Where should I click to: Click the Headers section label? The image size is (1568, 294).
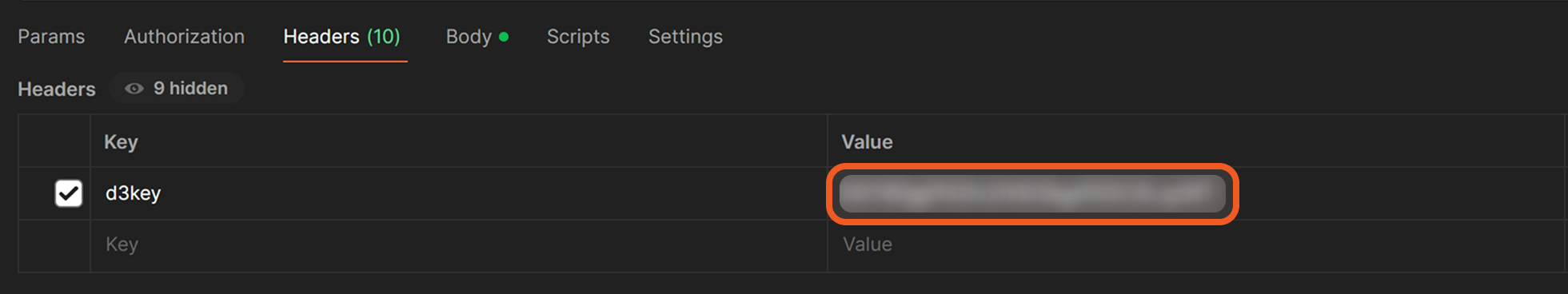tap(57, 89)
